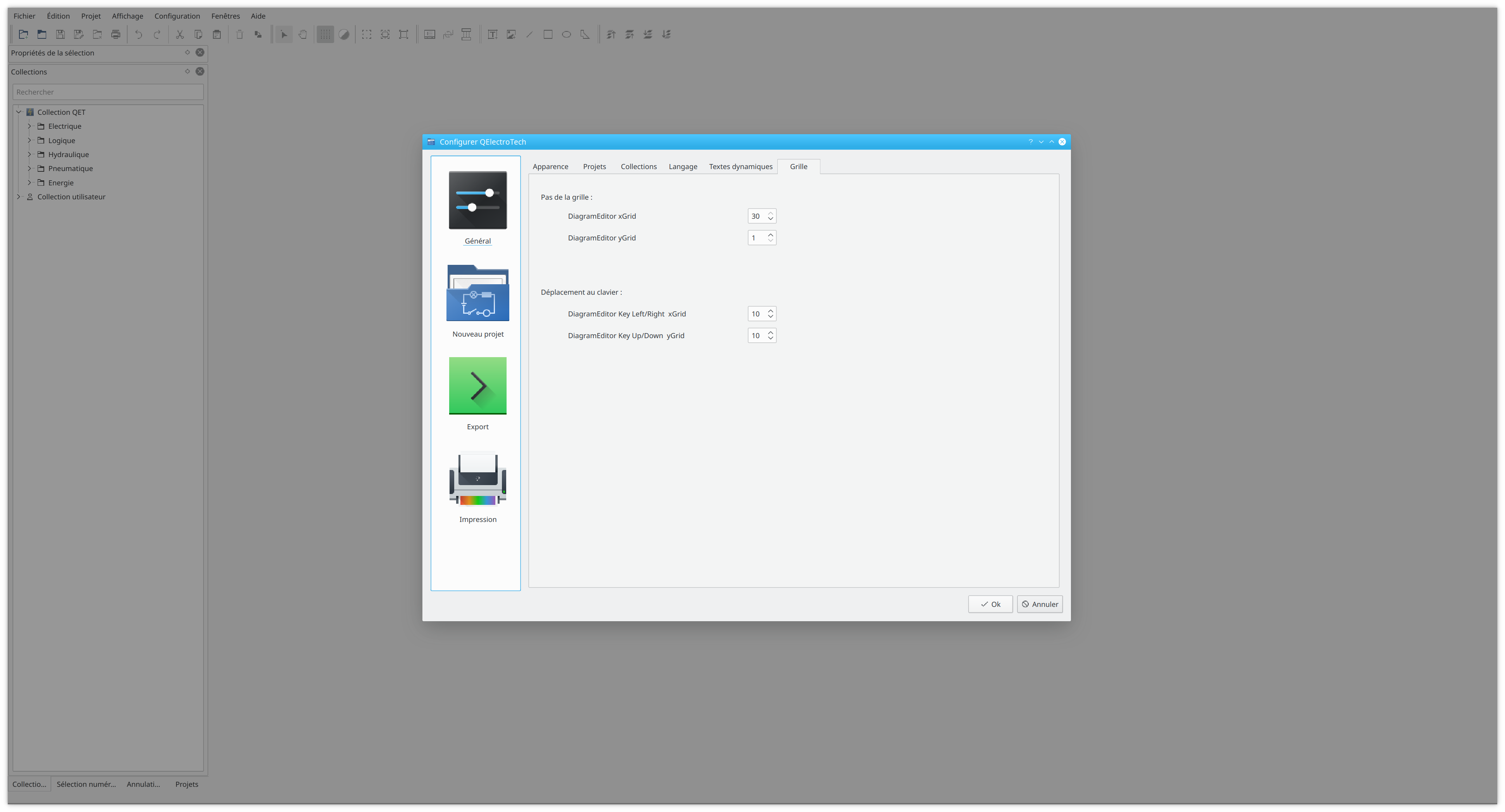The height and width of the screenshot is (812, 1505).
Task: Select the line drawing tool
Action: pos(529,35)
